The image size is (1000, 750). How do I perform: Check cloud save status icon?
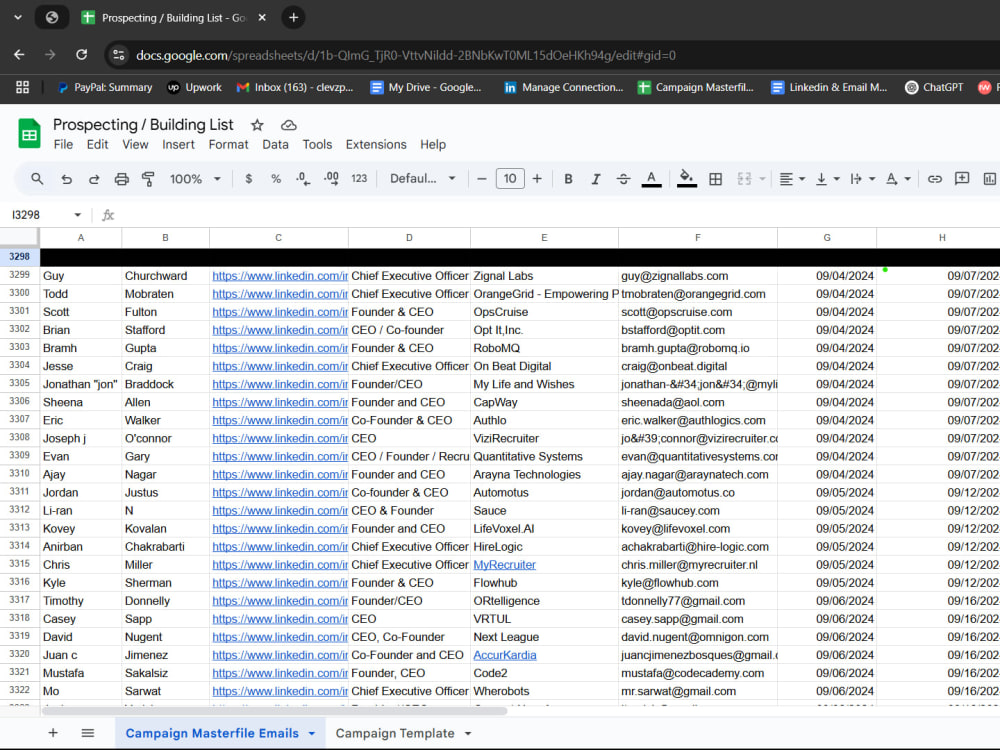pyautogui.click(x=288, y=125)
